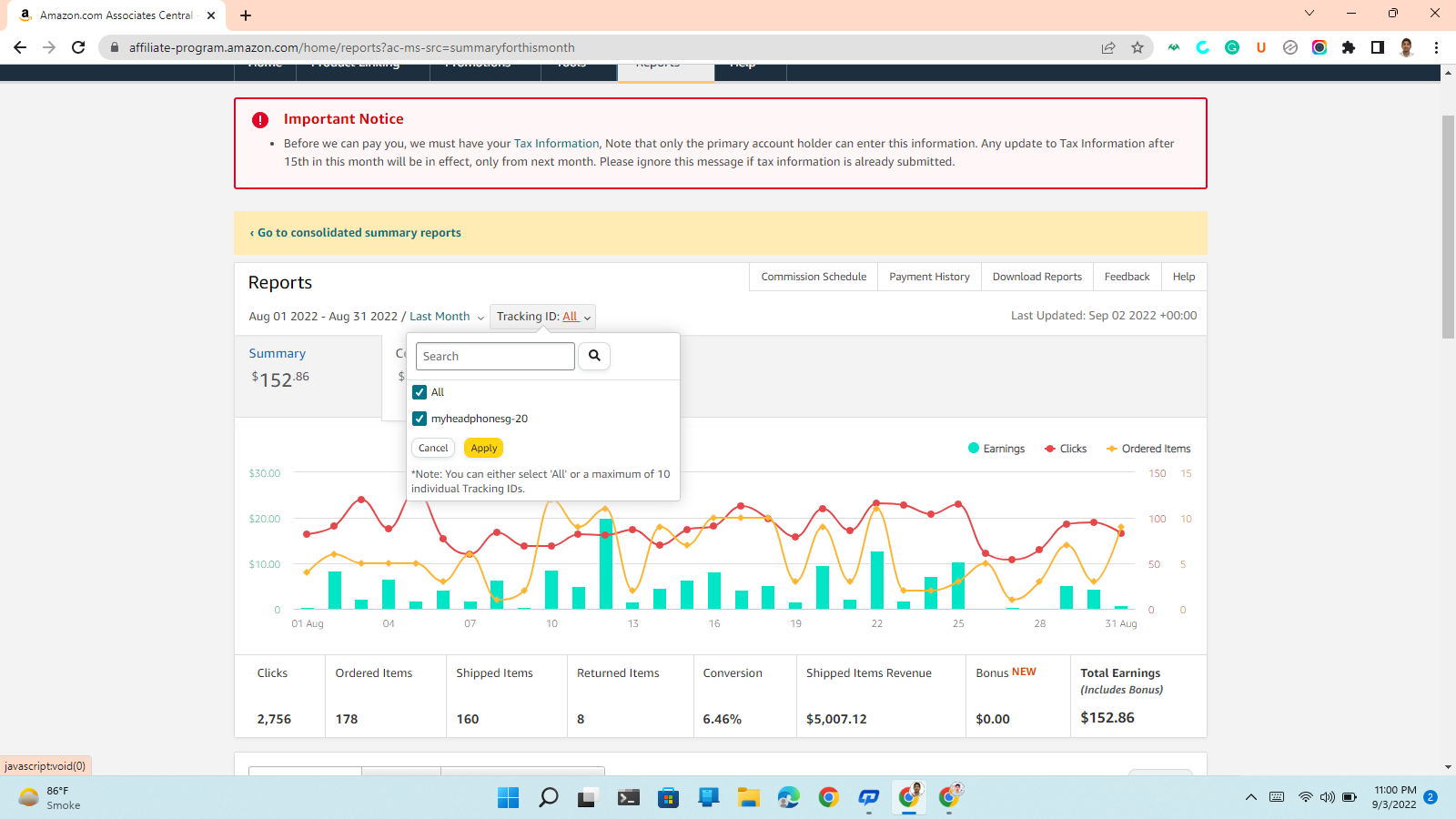Click the page vertical scrollbar thumb
Image resolution: width=1456 pixels, height=819 pixels.
pos(1448,227)
